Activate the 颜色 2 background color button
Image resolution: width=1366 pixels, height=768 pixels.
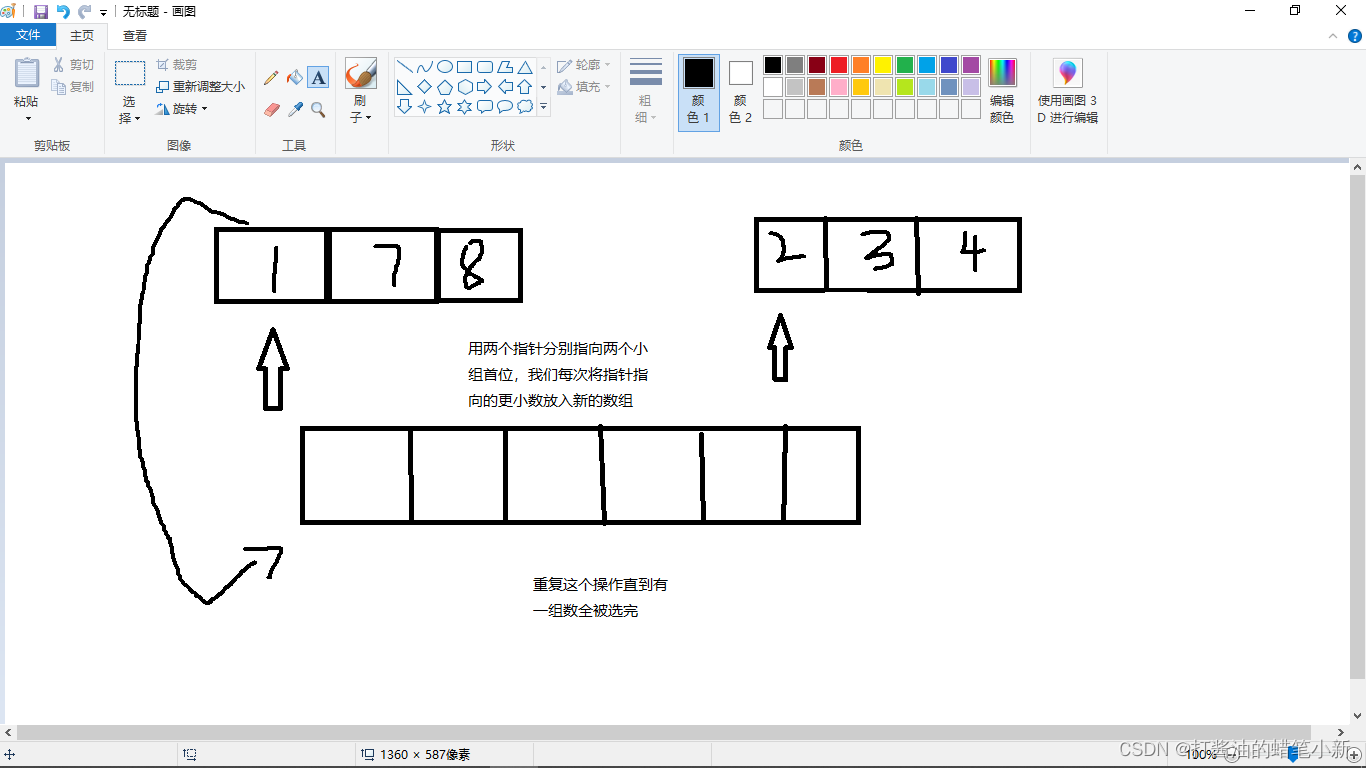740,92
